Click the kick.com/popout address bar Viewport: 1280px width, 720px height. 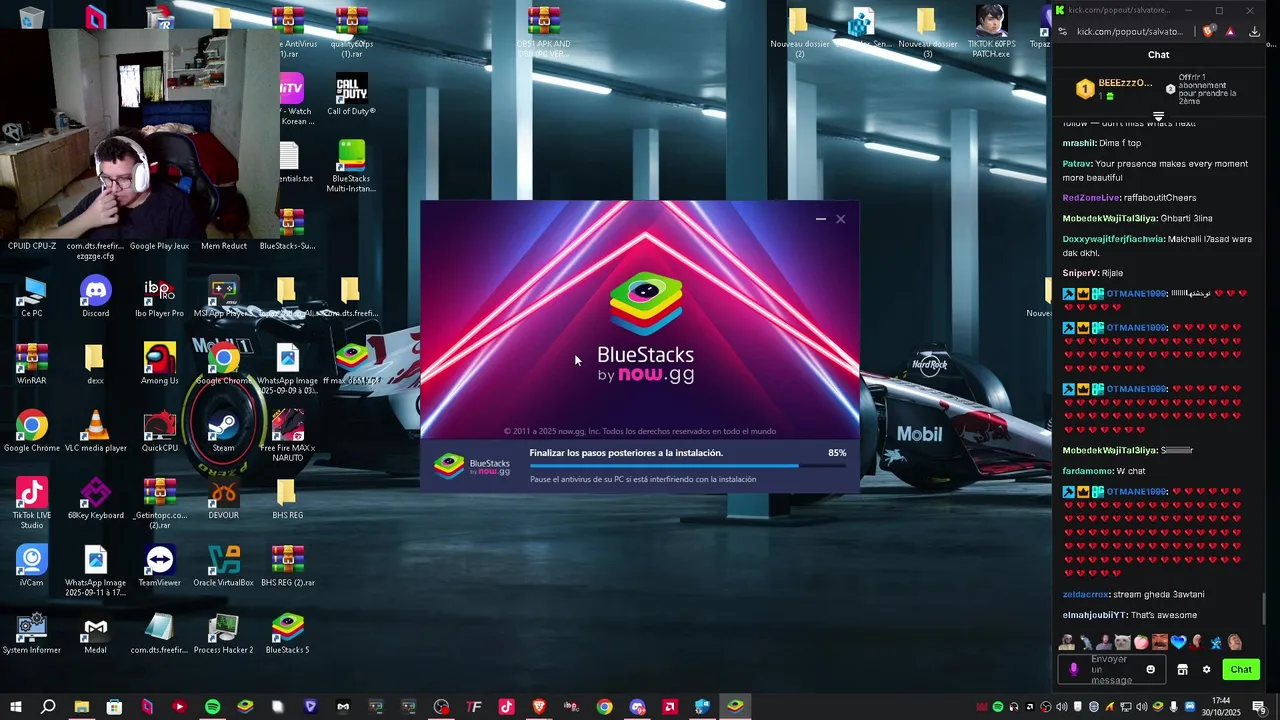click(1130, 31)
